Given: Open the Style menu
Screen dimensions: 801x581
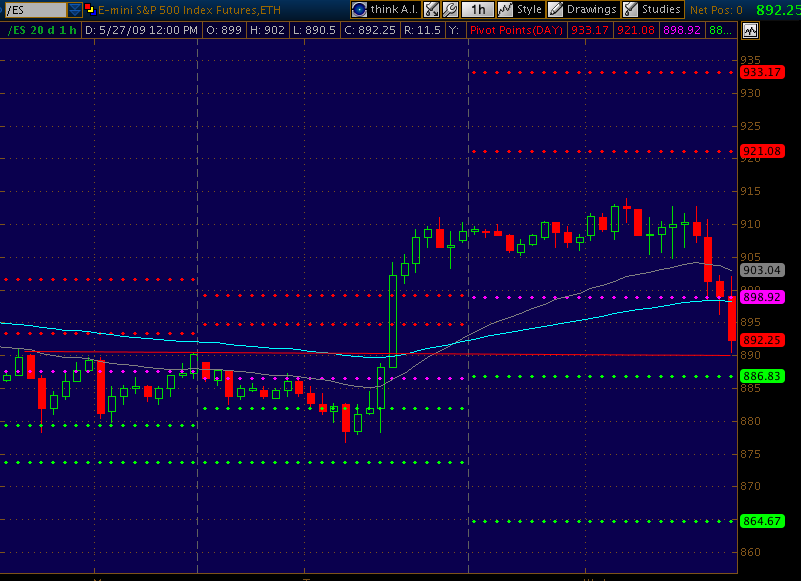Looking at the screenshot, I should [x=529, y=9].
